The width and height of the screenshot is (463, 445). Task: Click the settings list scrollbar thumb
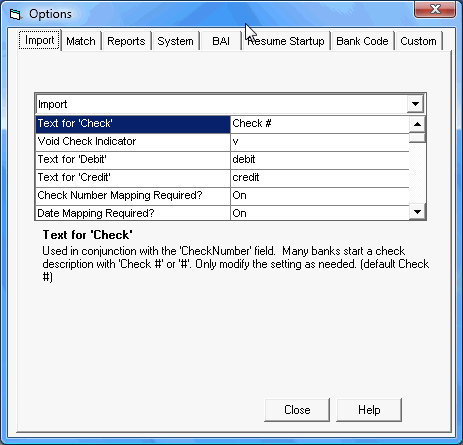417,138
